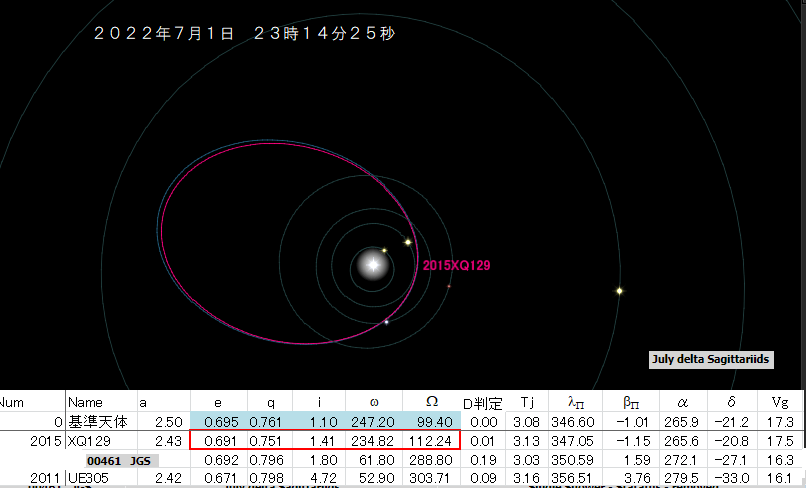Image resolution: width=806 pixels, height=488 pixels.
Task: Click the pink 2015XQ129 orbit label
Action: point(456,266)
